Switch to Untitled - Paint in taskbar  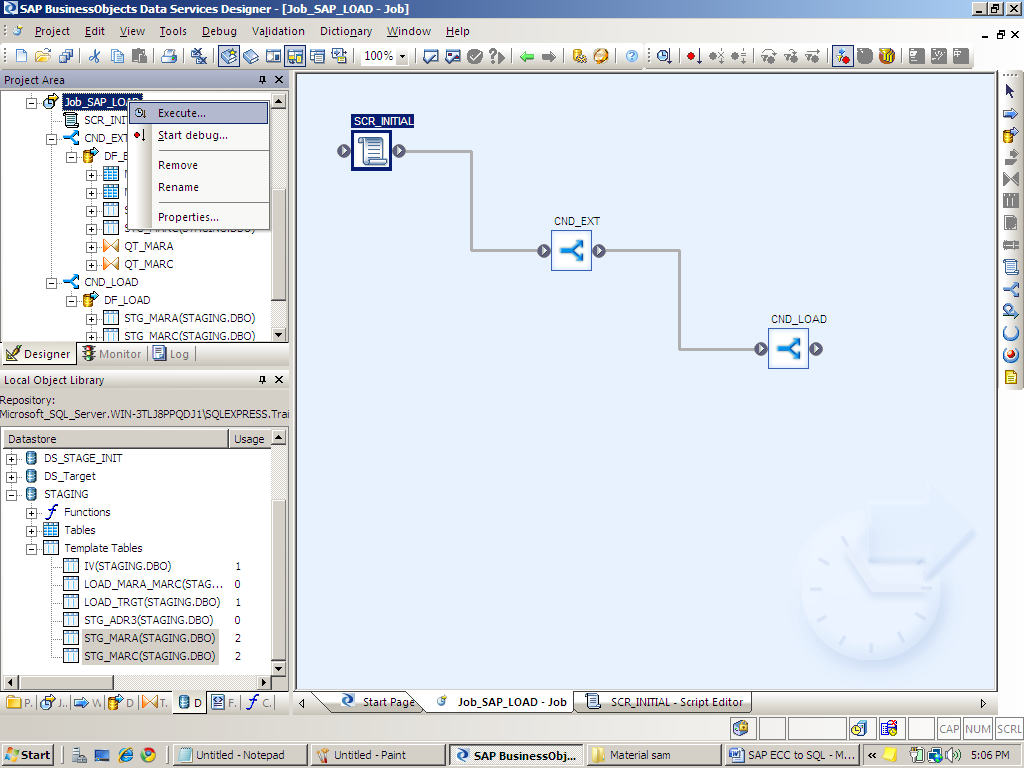[x=377, y=755]
